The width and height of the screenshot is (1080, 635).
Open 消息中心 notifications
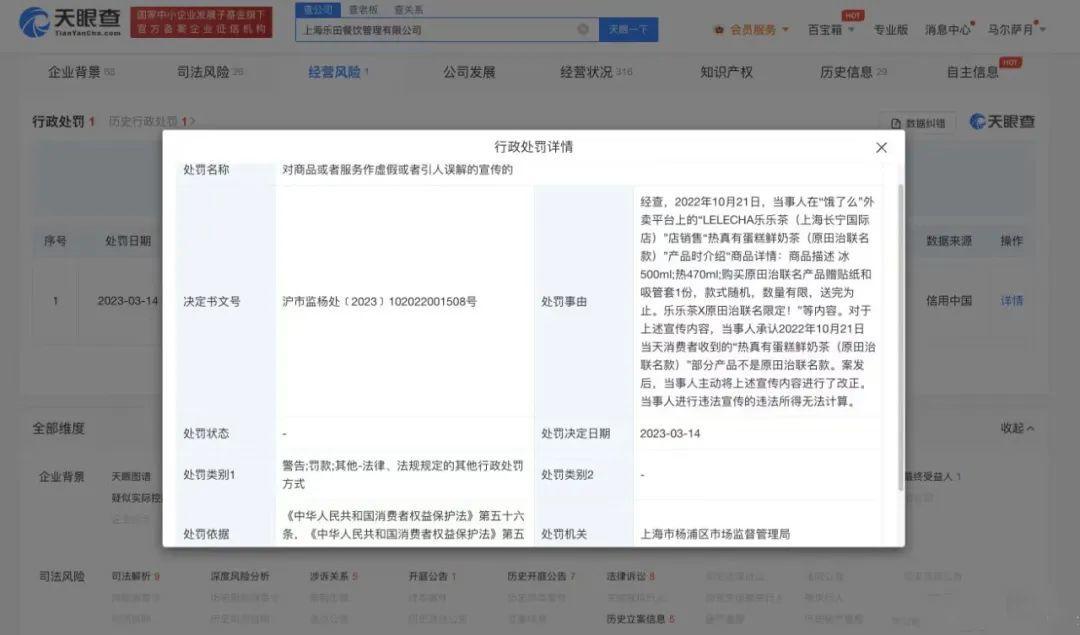(948, 30)
